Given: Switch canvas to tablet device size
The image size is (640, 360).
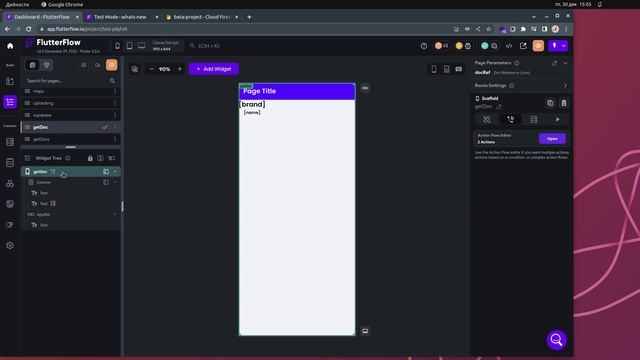Looking at the screenshot, I should (129, 46).
